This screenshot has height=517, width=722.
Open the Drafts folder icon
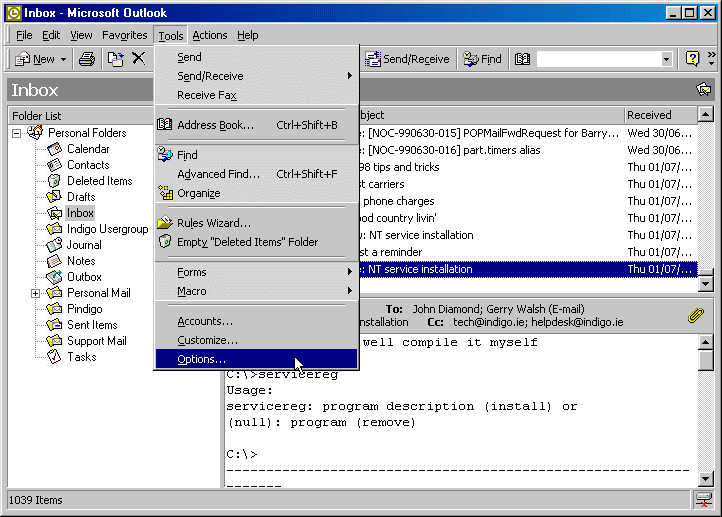click(x=54, y=197)
